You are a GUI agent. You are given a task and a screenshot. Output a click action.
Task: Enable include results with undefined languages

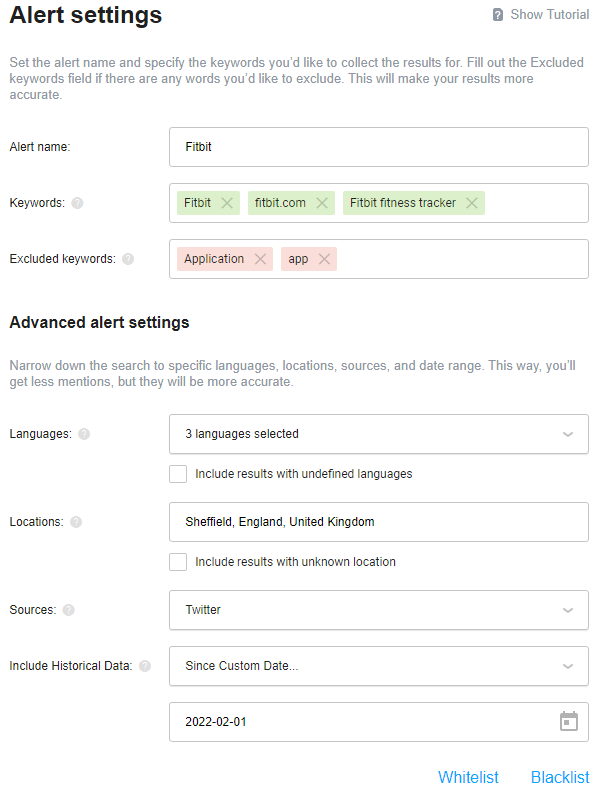coord(178,474)
